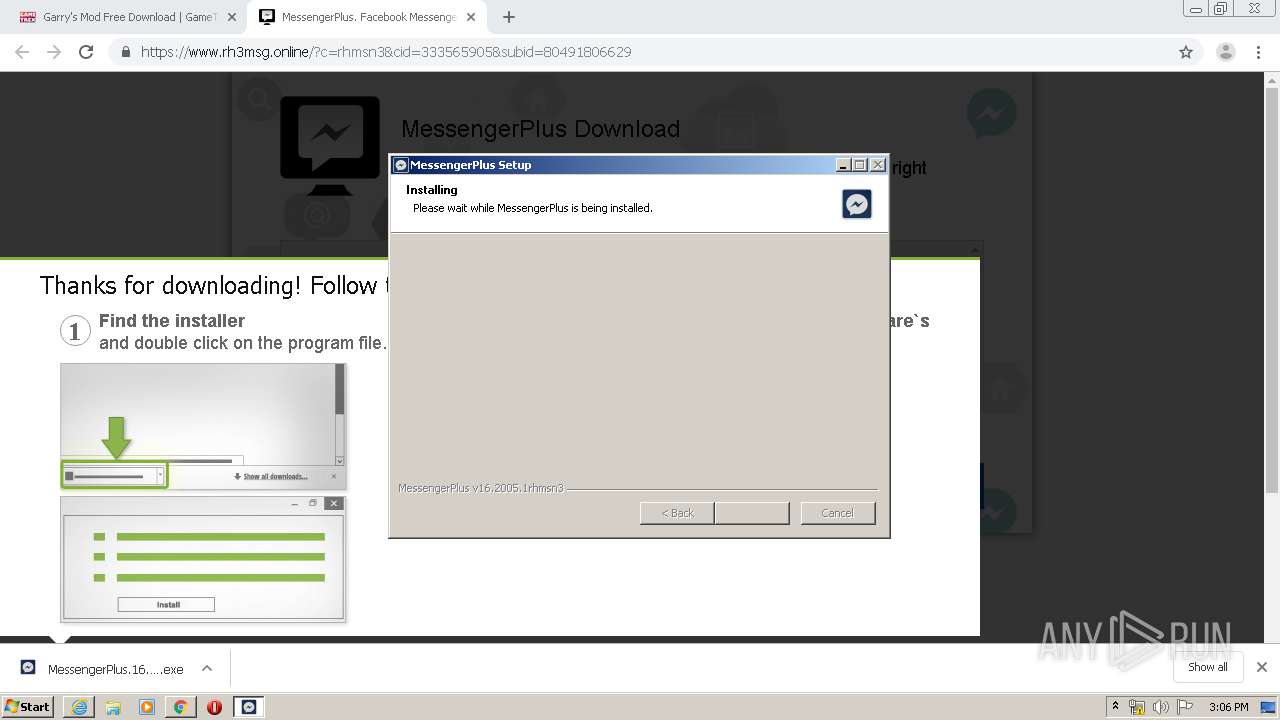This screenshot has height=720, width=1280.
Task: Select MessengerPlus setup taskbar item
Action: point(249,707)
